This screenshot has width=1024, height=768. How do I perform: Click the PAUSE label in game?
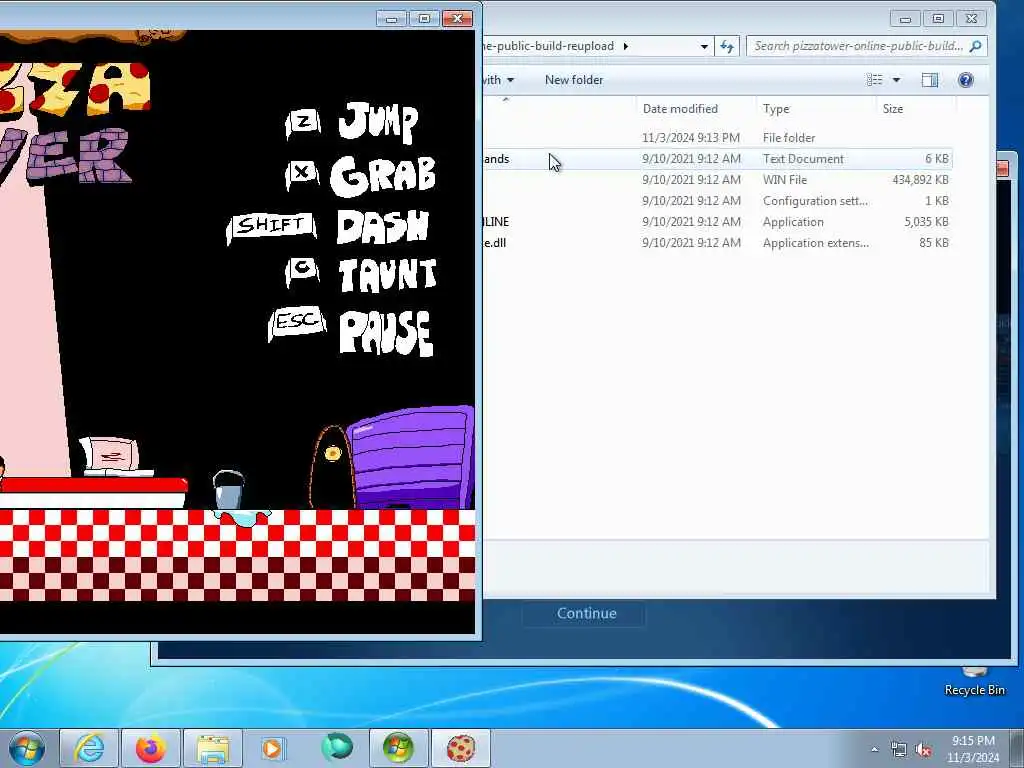(x=387, y=332)
